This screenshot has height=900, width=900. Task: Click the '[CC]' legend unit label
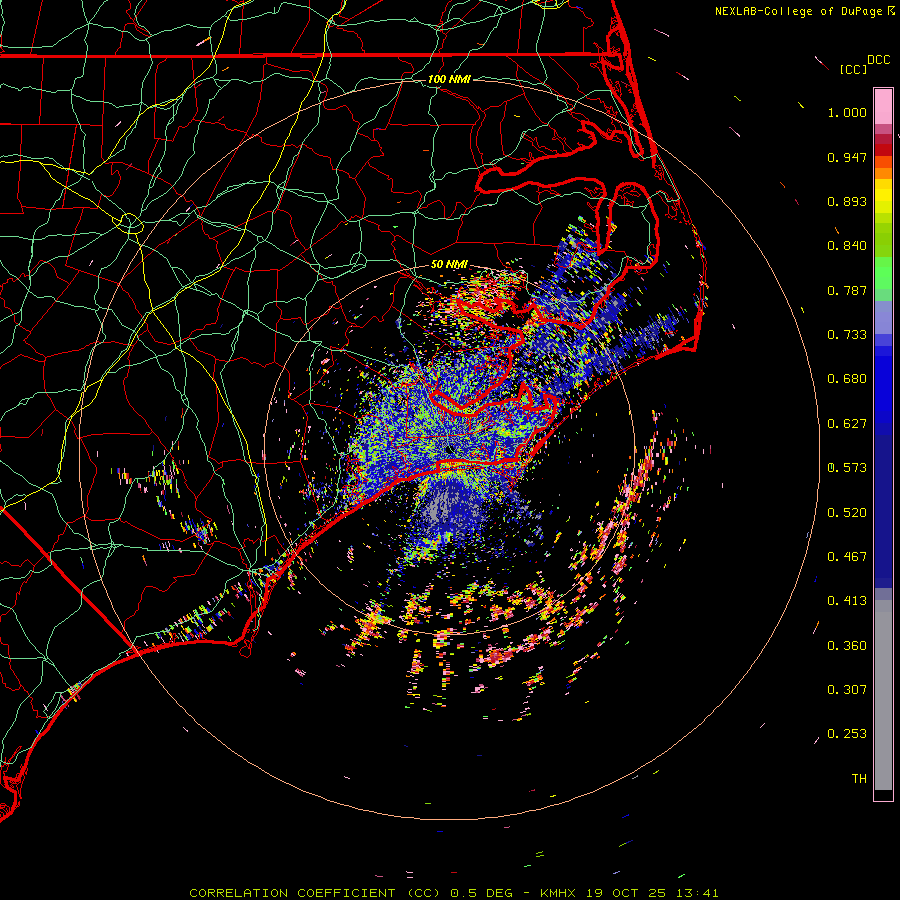[x=853, y=69]
